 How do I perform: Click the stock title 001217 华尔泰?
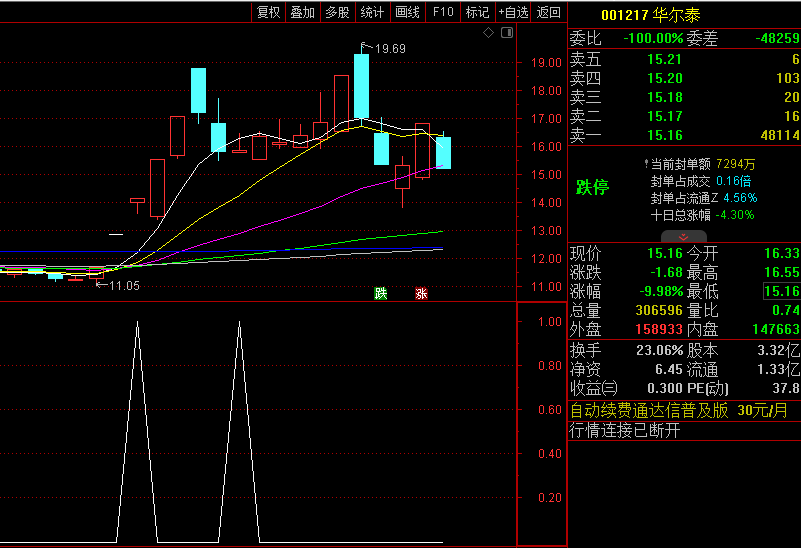coord(650,15)
